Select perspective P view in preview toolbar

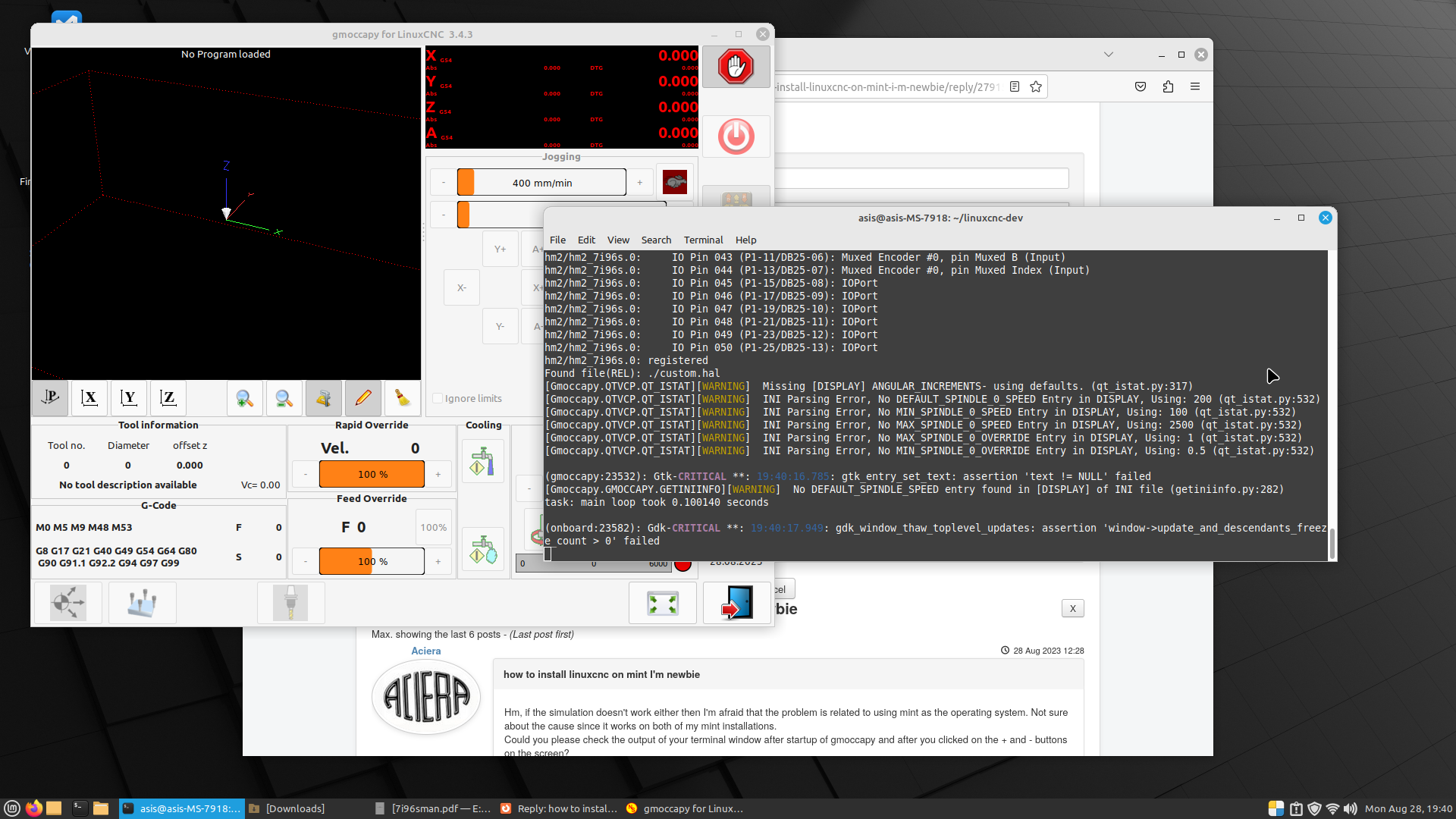point(50,397)
